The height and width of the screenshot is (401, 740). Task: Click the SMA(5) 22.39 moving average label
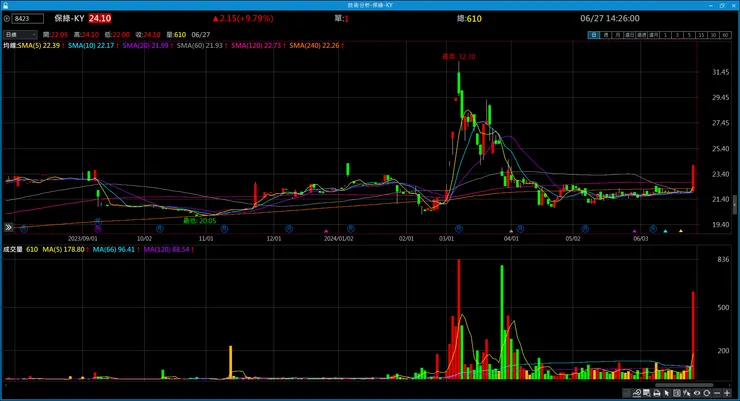(x=39, y=45)
